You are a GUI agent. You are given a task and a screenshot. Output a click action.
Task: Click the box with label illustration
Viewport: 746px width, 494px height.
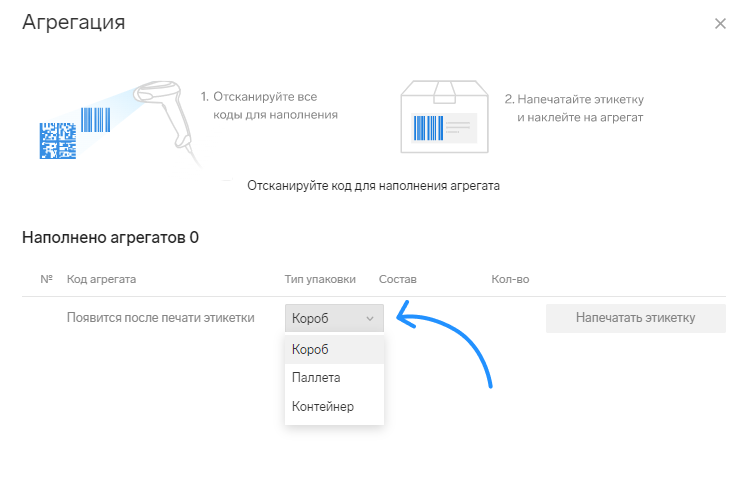click(444, 117)
